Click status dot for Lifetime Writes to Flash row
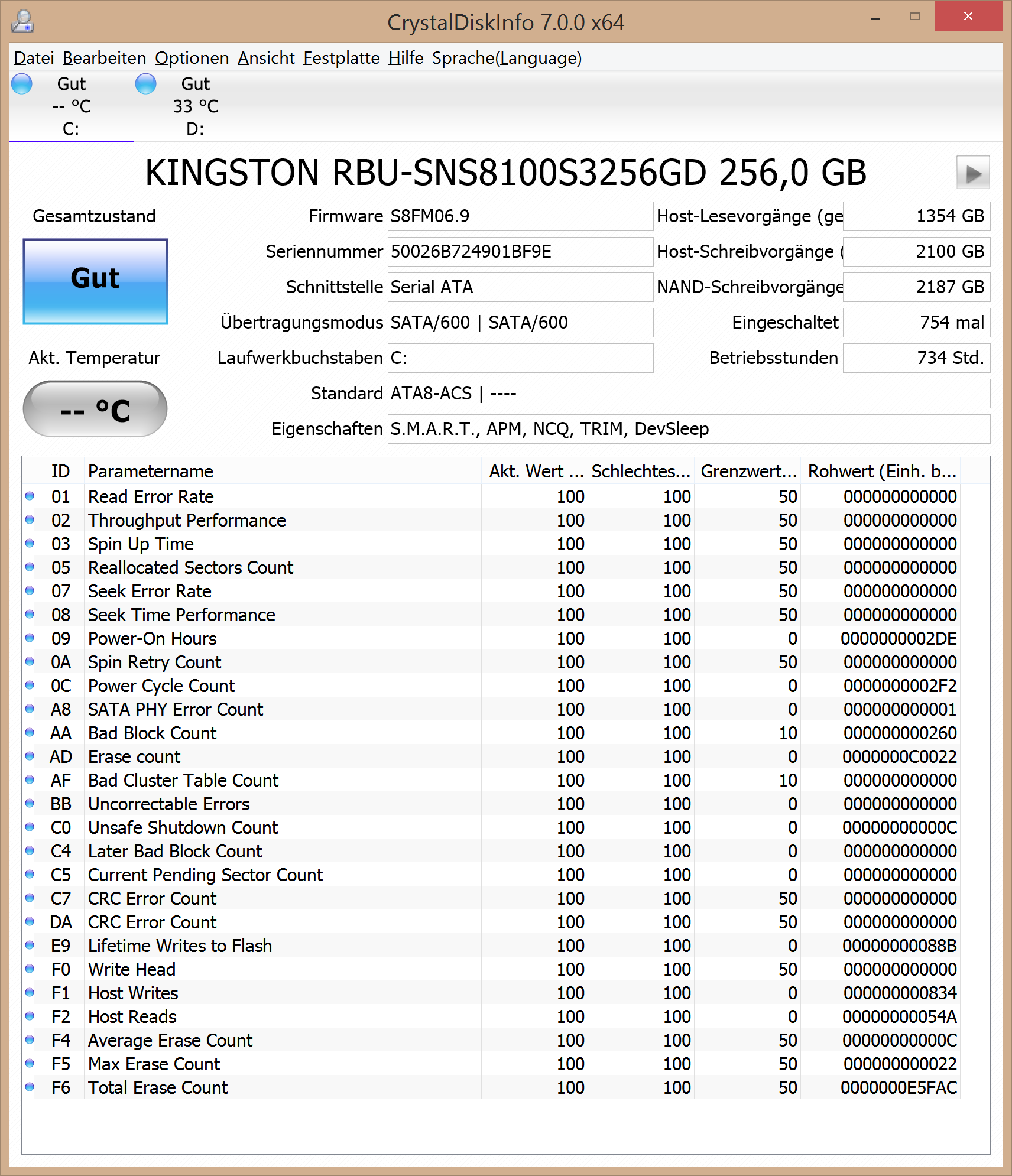 click(x=30, y=946)
